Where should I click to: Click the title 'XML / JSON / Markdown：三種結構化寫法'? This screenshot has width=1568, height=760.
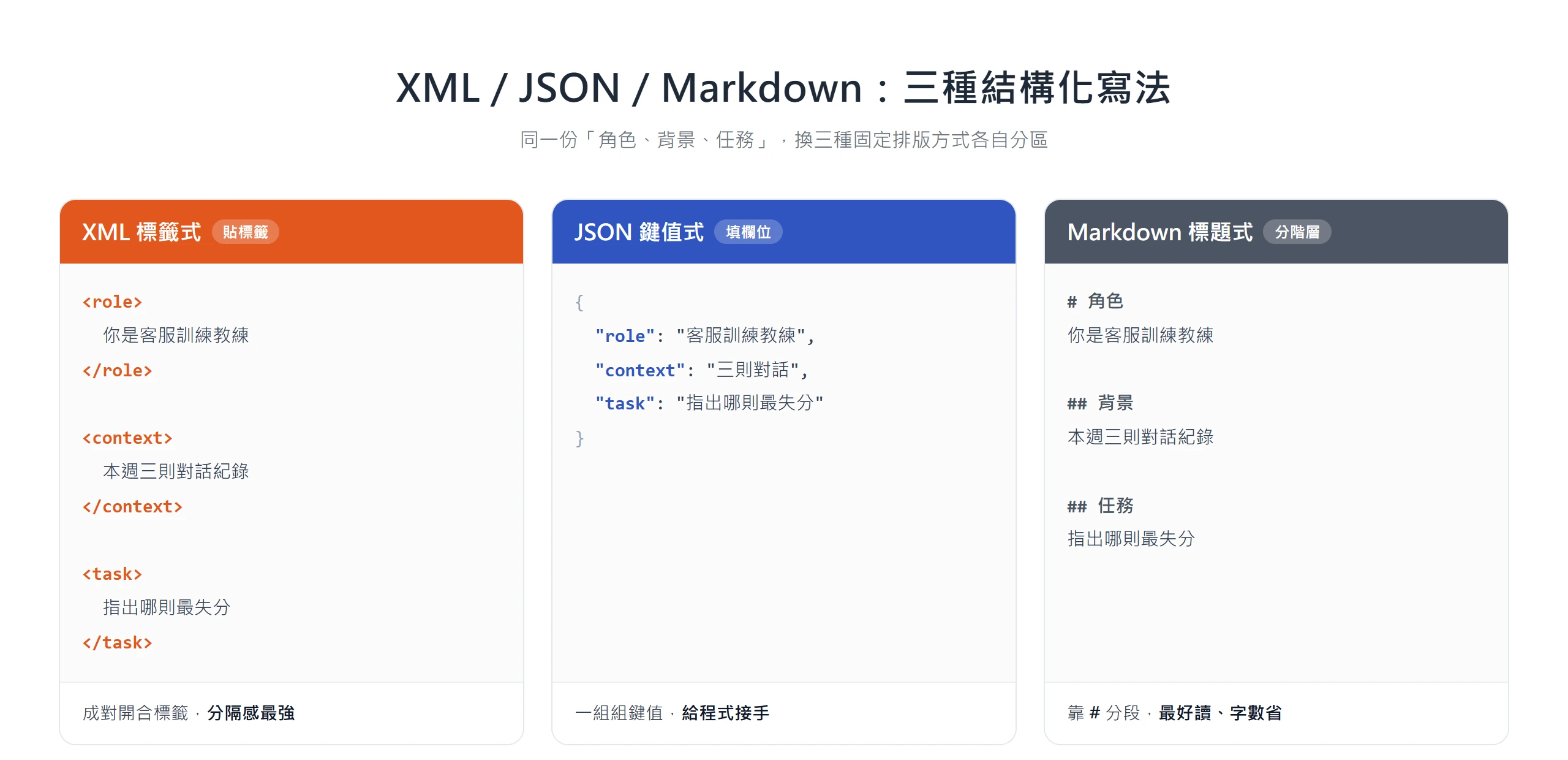pos(783,88)
